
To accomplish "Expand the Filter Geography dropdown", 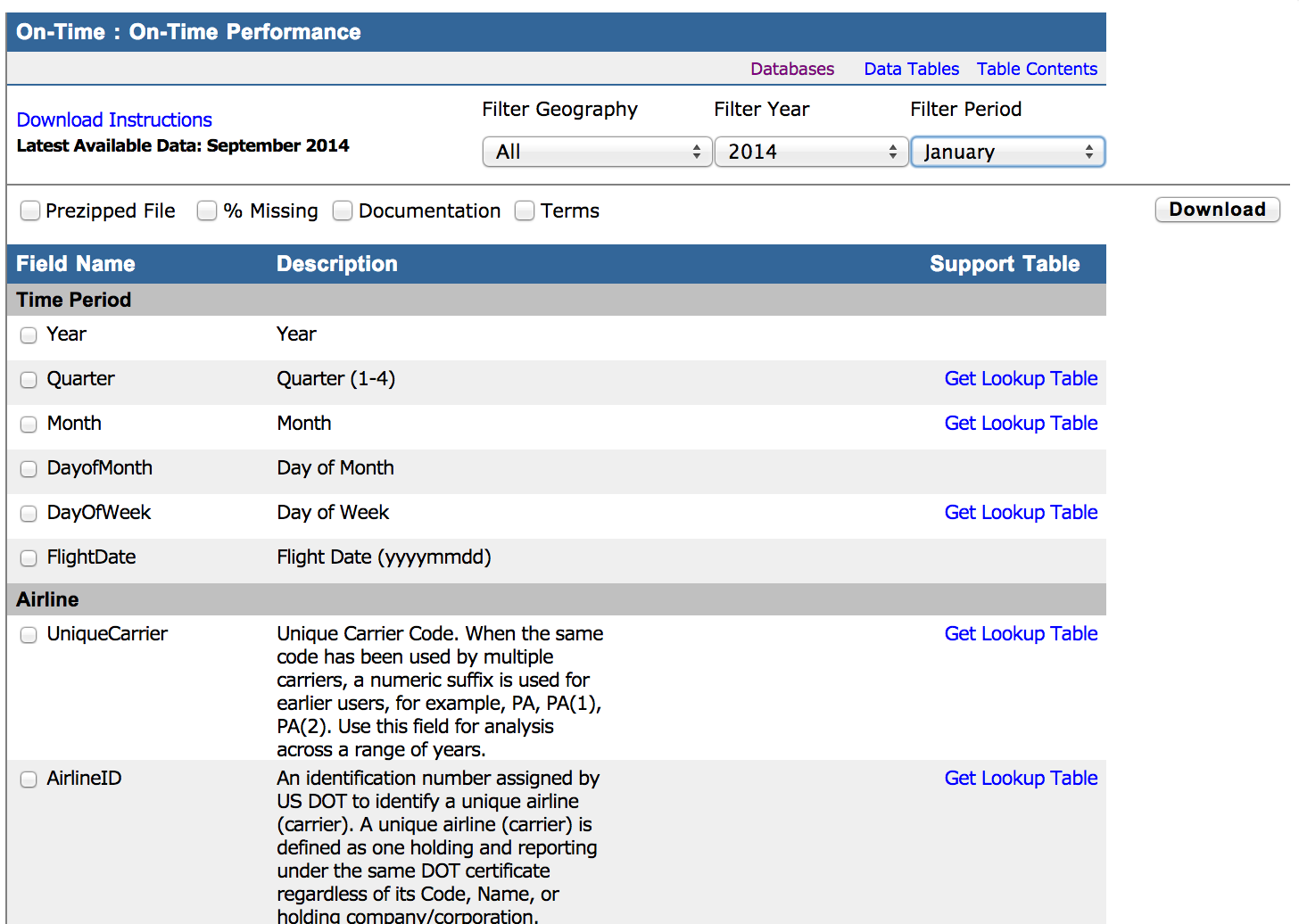I will tap(597, 152).
